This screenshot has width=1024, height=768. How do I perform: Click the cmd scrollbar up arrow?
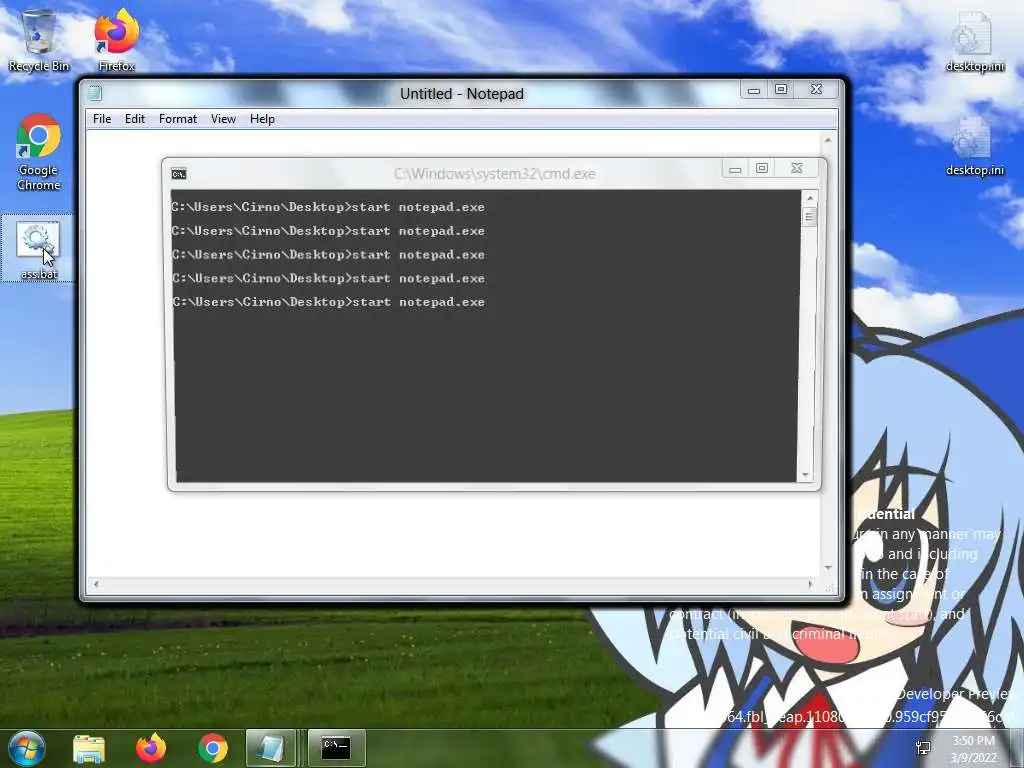(810, 198)
